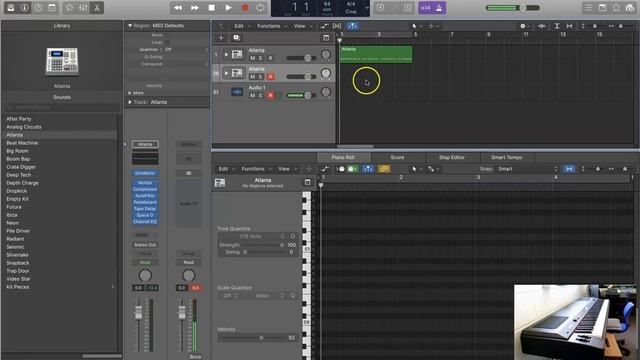Toggle catch playhead in Tracks area
This screenshot has width=640, height=360.
pos(353,26)
